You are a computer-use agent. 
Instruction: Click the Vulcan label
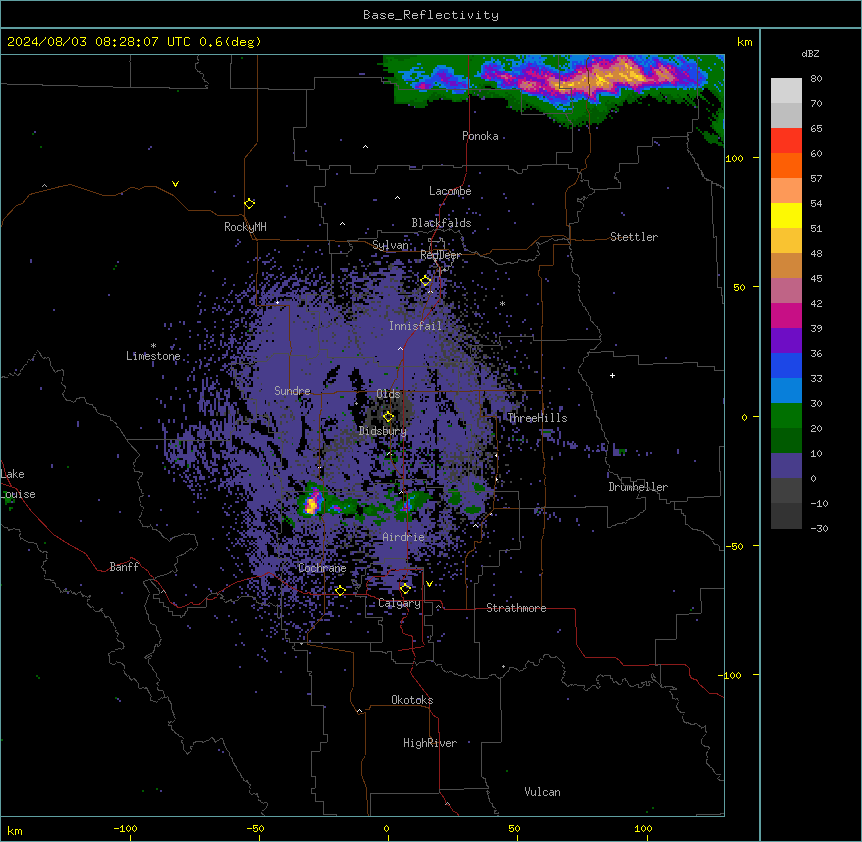(543, 792)
